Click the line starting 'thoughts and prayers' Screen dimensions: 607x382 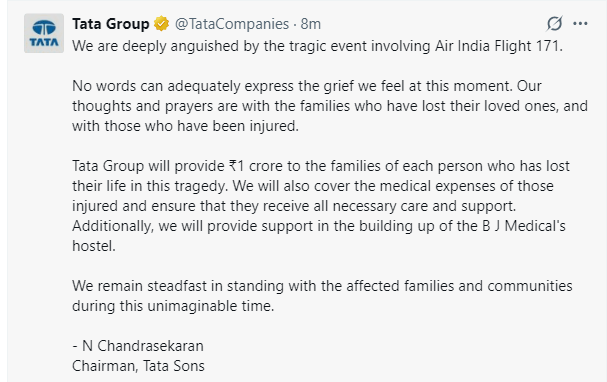coord(330,106)
